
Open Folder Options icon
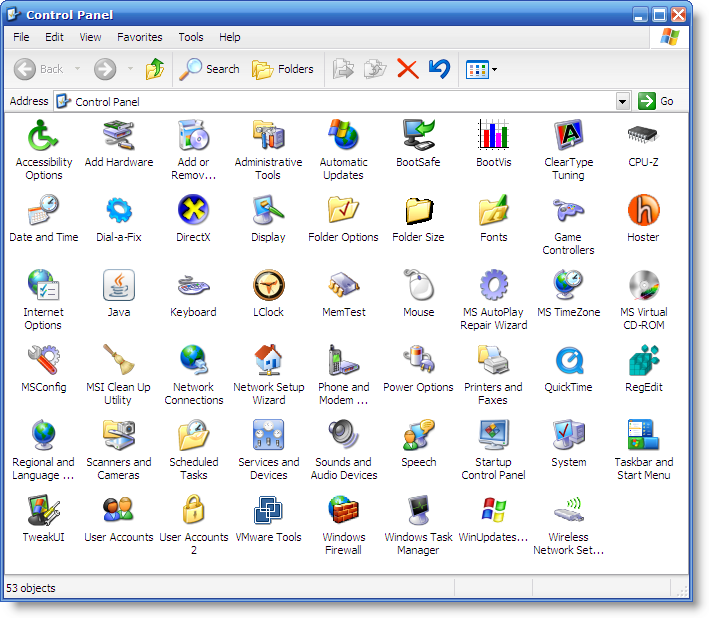click(343, 210)
